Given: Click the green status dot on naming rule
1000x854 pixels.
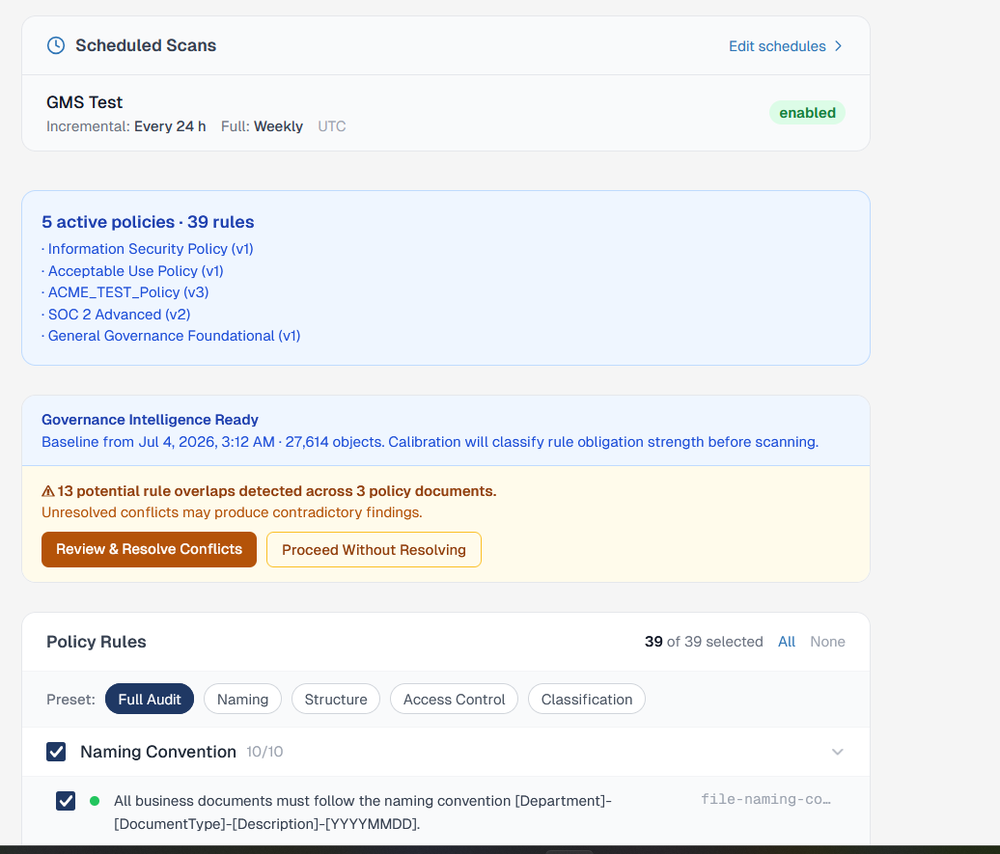Looking at the screenshot, I should [x=94, y=801].
